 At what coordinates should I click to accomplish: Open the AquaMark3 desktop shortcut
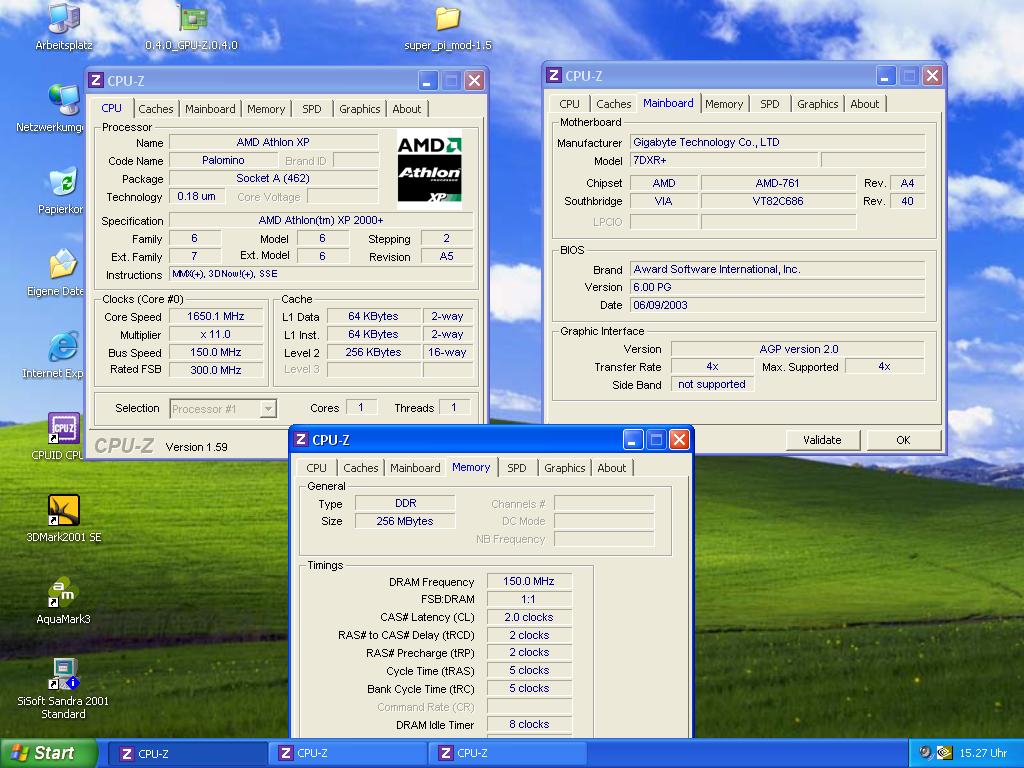pos(63,593)
